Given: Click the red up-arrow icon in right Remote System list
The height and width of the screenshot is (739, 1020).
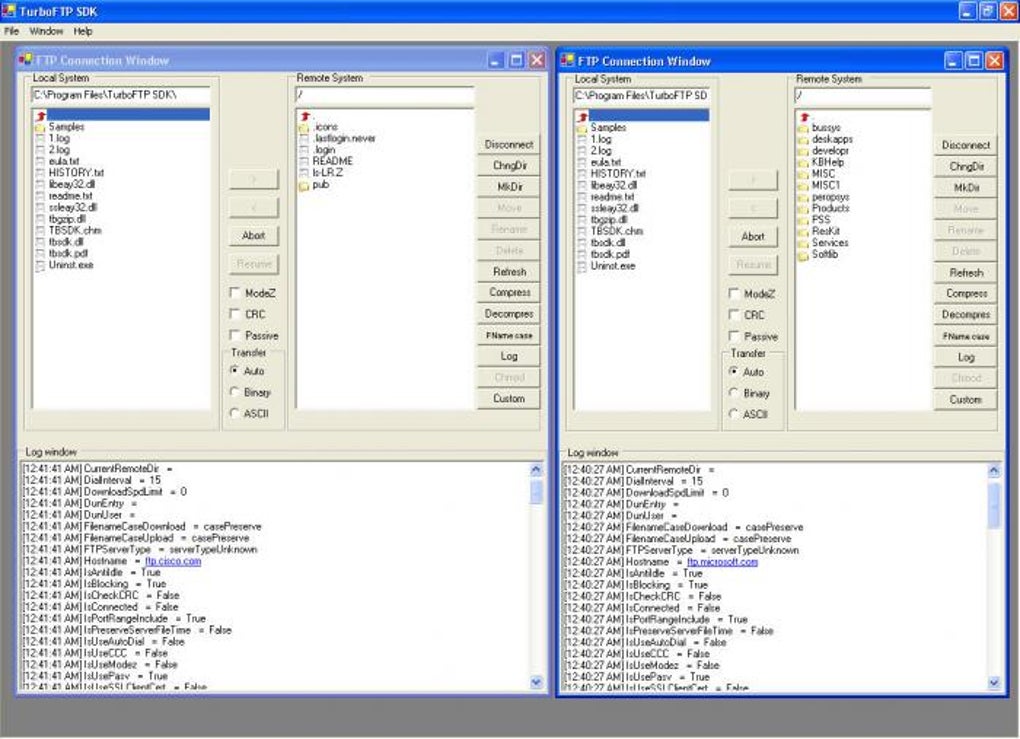Looking at the screenshot, I should click(804, 117).
